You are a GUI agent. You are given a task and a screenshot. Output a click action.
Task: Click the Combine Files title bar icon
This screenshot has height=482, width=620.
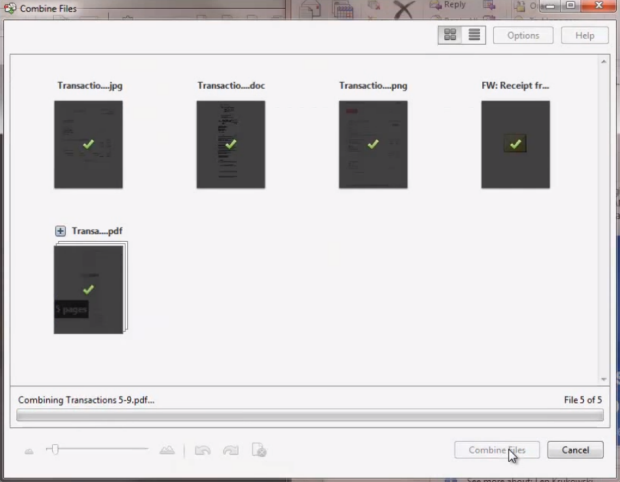[x=10, y=8]
